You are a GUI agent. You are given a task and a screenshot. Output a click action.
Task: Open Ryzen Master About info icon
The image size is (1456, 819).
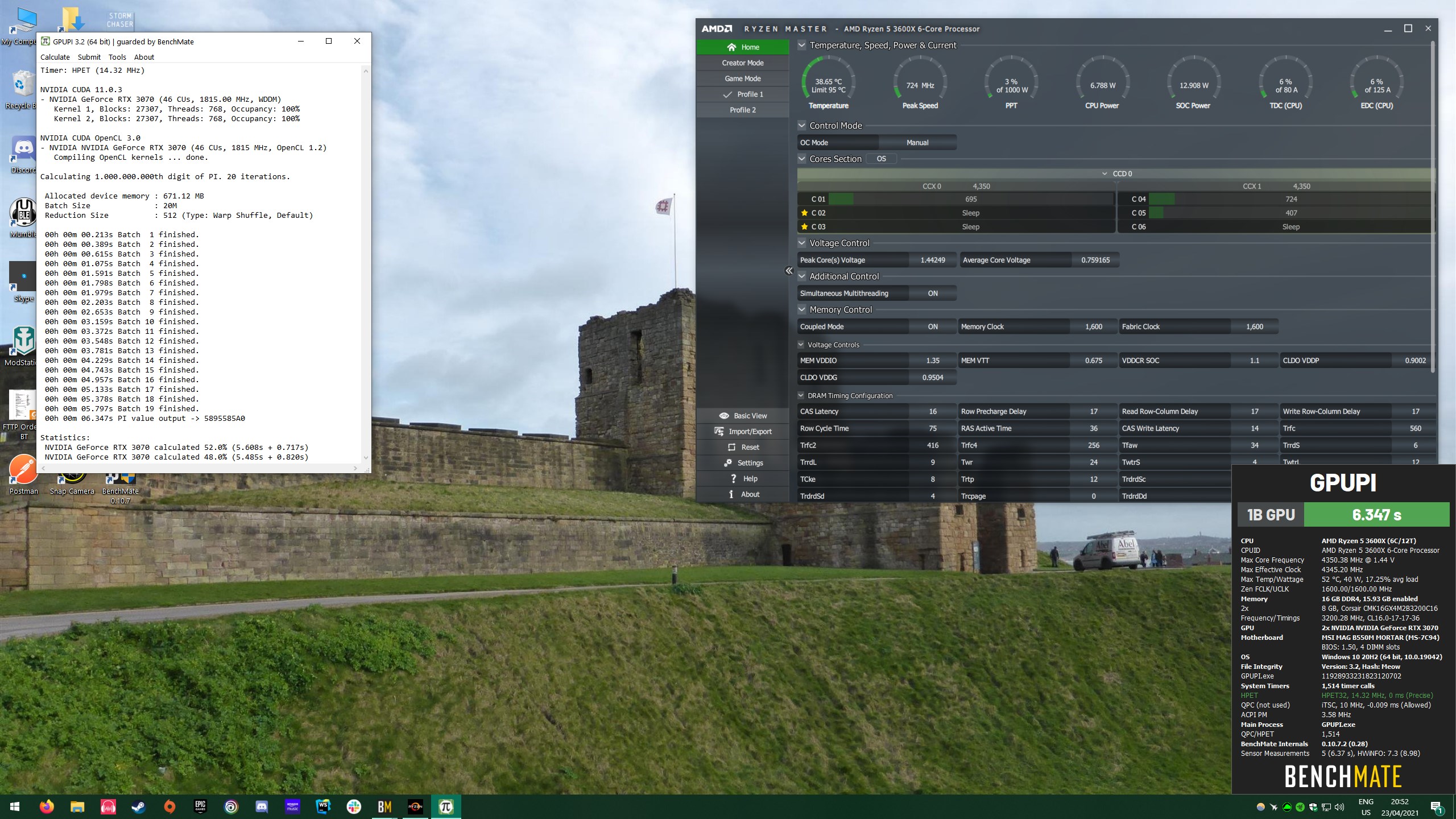731,495
